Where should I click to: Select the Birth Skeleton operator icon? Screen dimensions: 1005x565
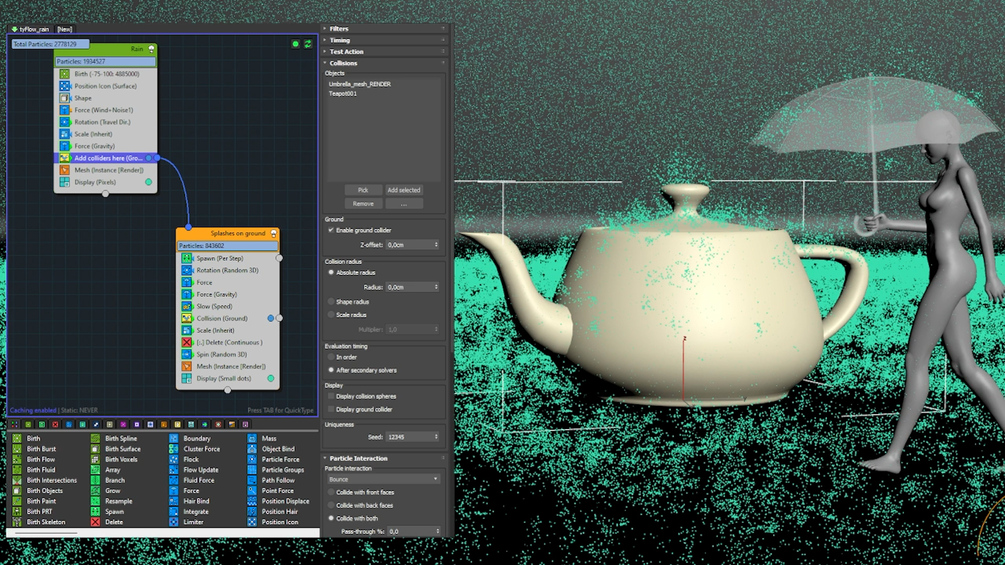[17, 522]
